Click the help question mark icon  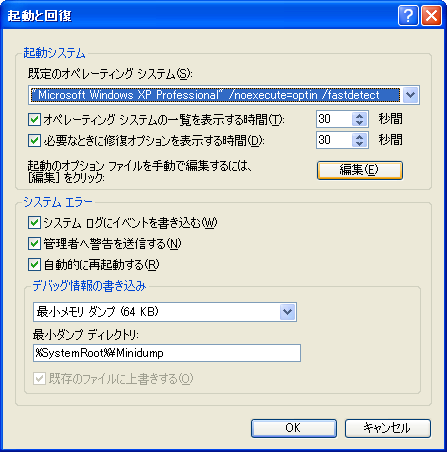[408, 15]
